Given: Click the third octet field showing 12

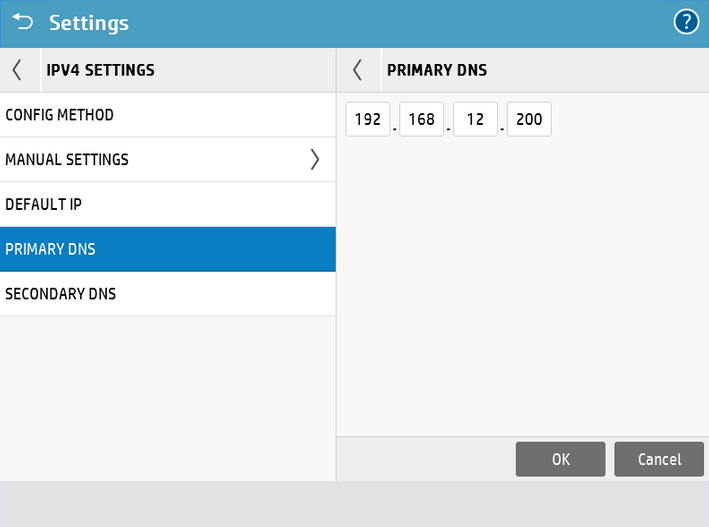Looking at the screenshot, I should [475, 120].
